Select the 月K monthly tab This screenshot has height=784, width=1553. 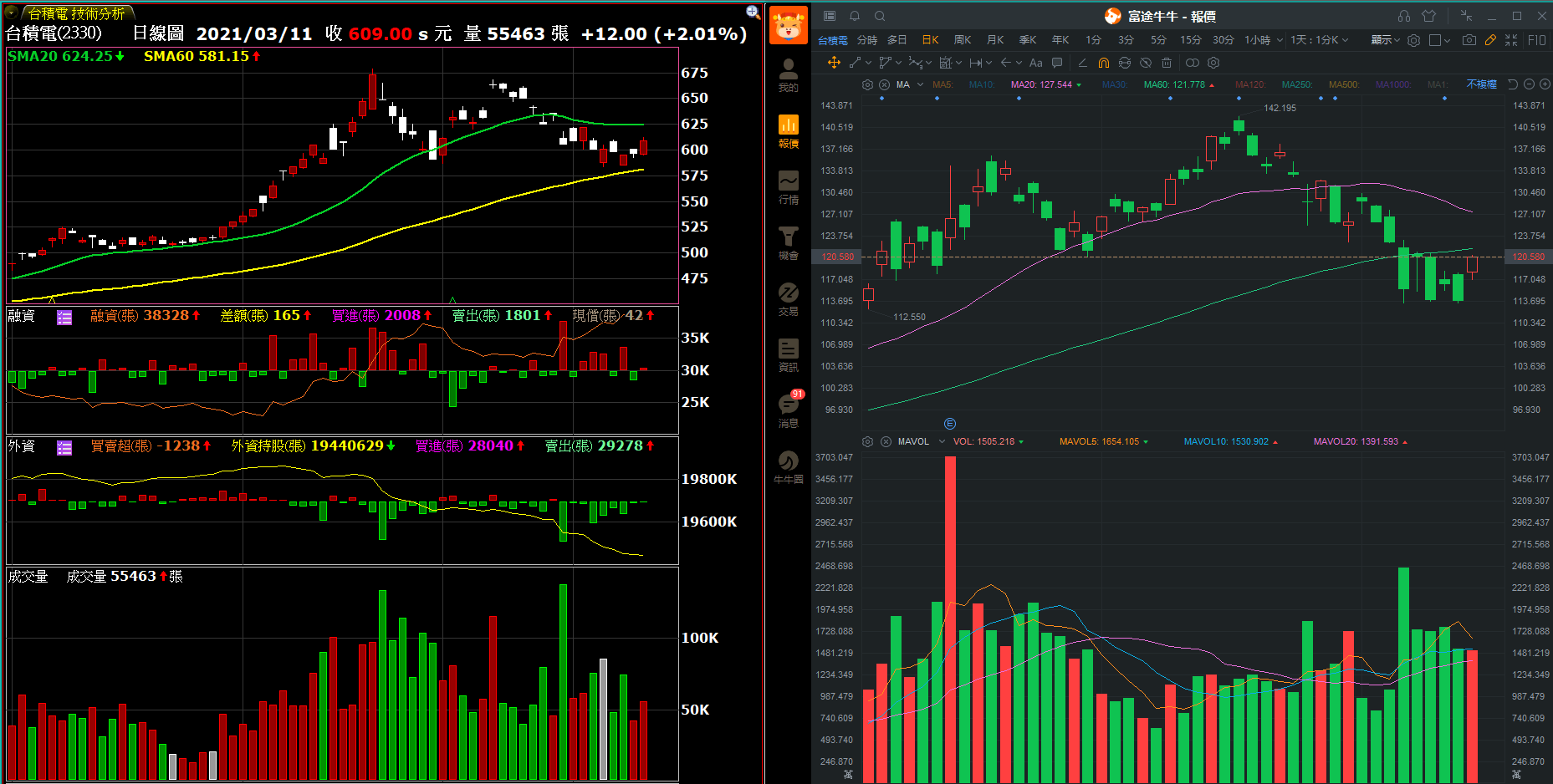click(995, 40)
